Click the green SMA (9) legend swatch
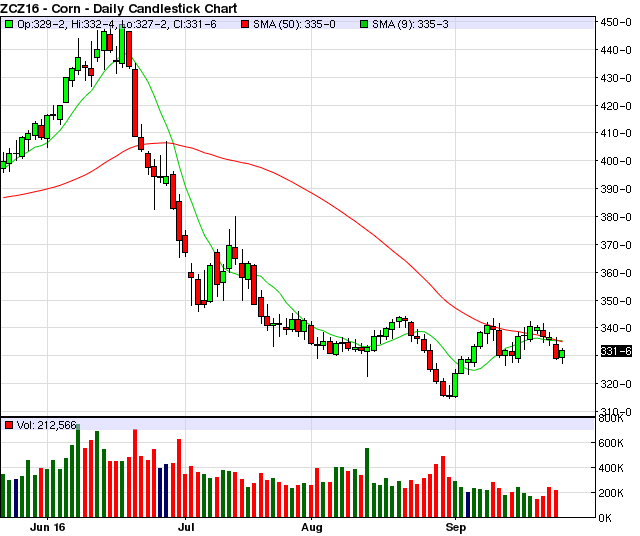Image resolution: width=640 pixels, height=536 pixels. coord(364,24)
